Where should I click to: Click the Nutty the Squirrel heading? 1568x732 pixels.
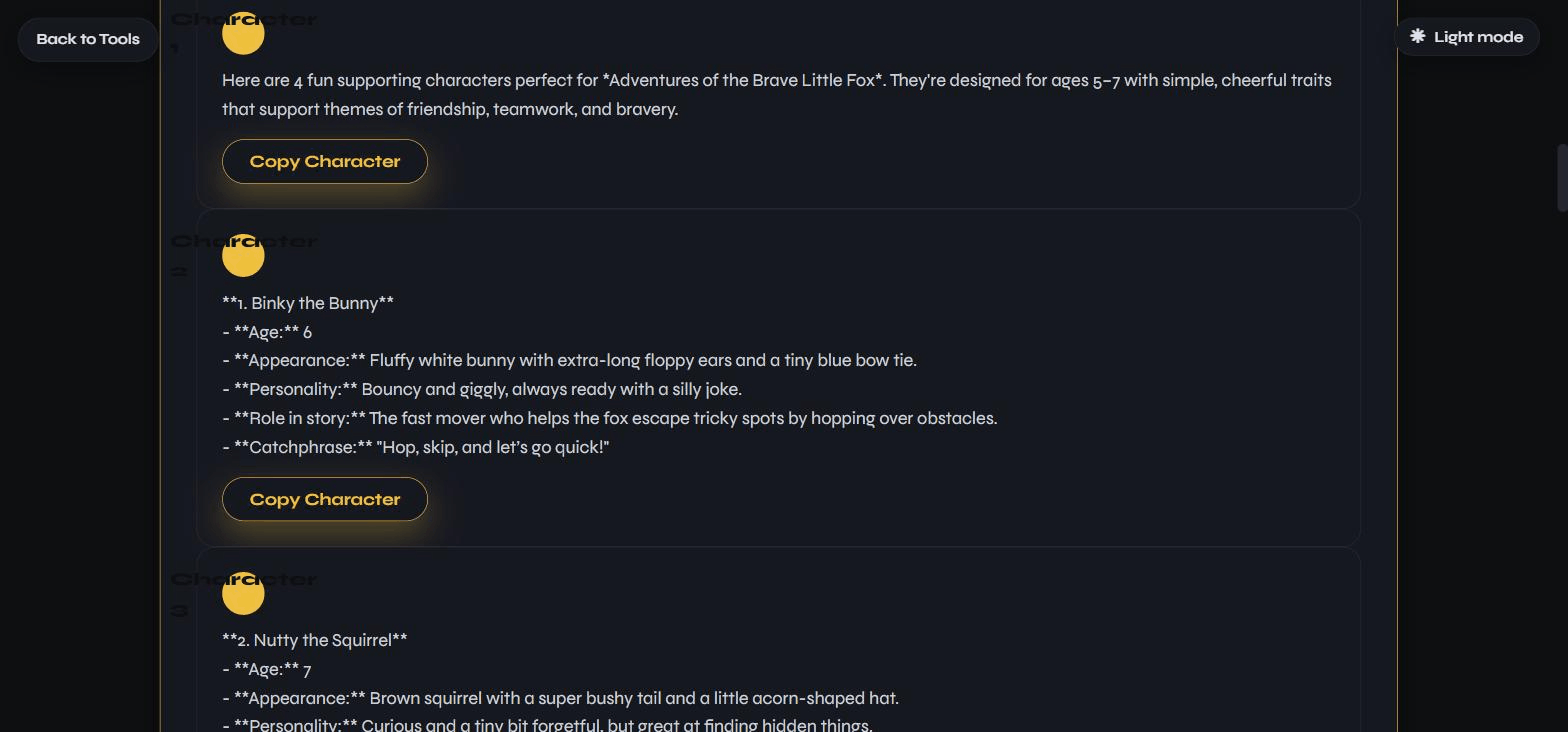click(x=314, y=640)
